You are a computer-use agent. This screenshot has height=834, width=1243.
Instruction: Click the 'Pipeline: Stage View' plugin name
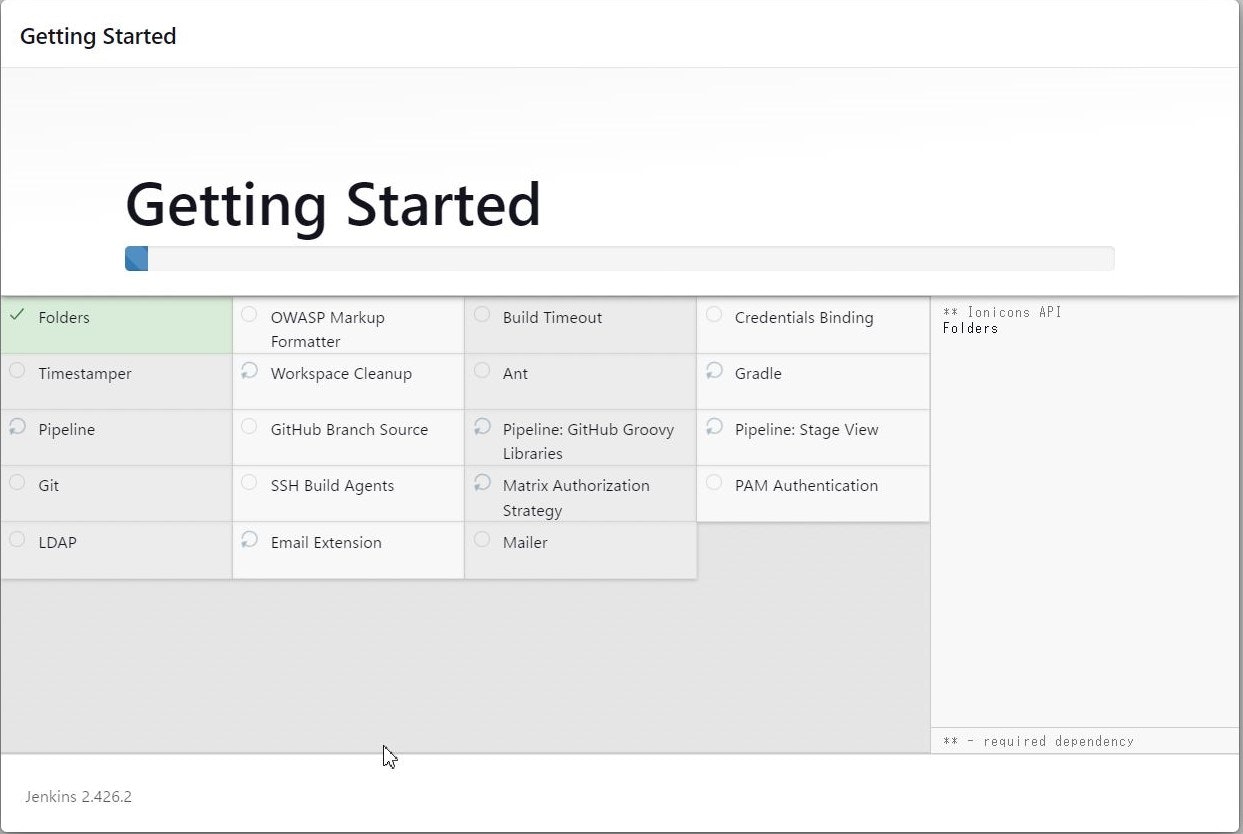pyautogui.click(x=806, y=429)
